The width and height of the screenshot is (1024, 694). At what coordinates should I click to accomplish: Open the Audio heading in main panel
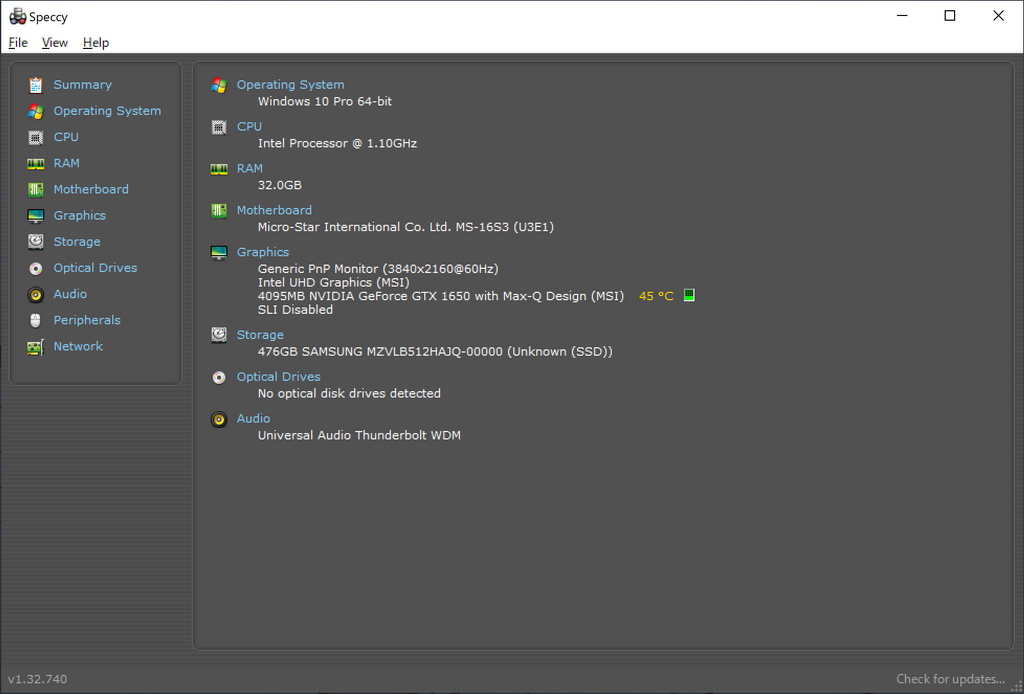[253, 418]
